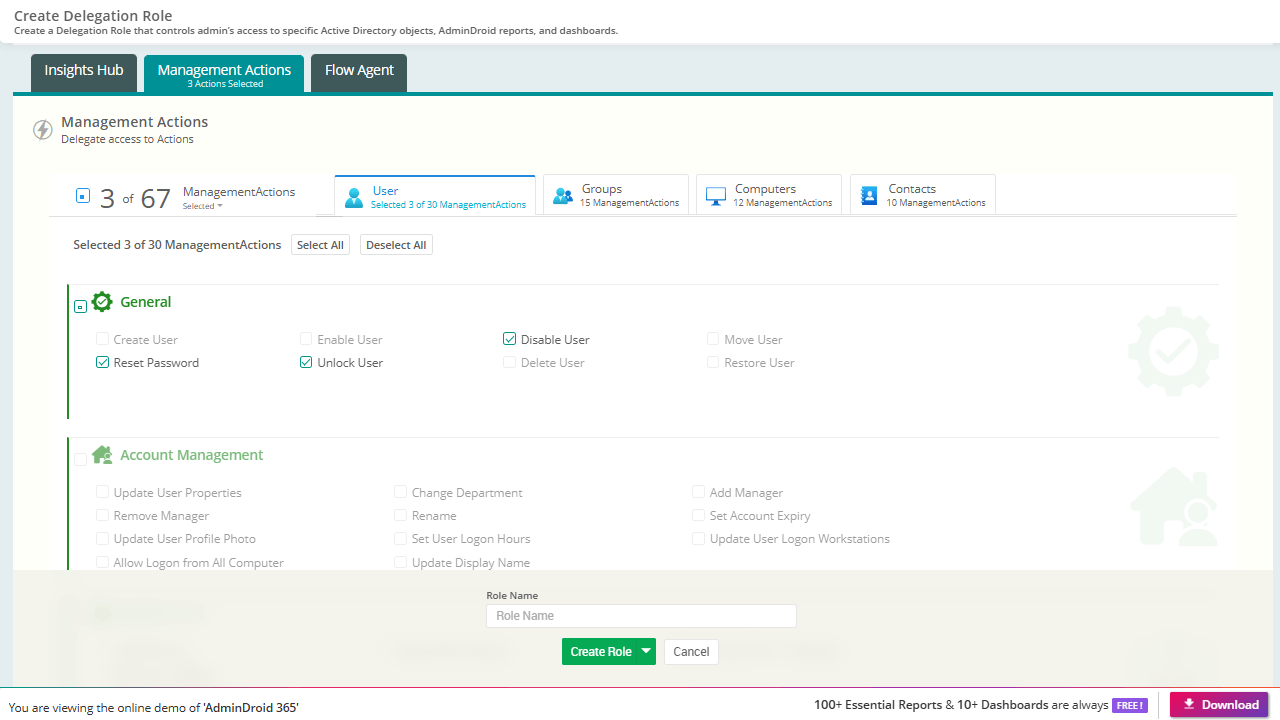The image size is (1280, 720).
Task: Uncheck the Disable User checkbox
Action: tap(510, 339)
